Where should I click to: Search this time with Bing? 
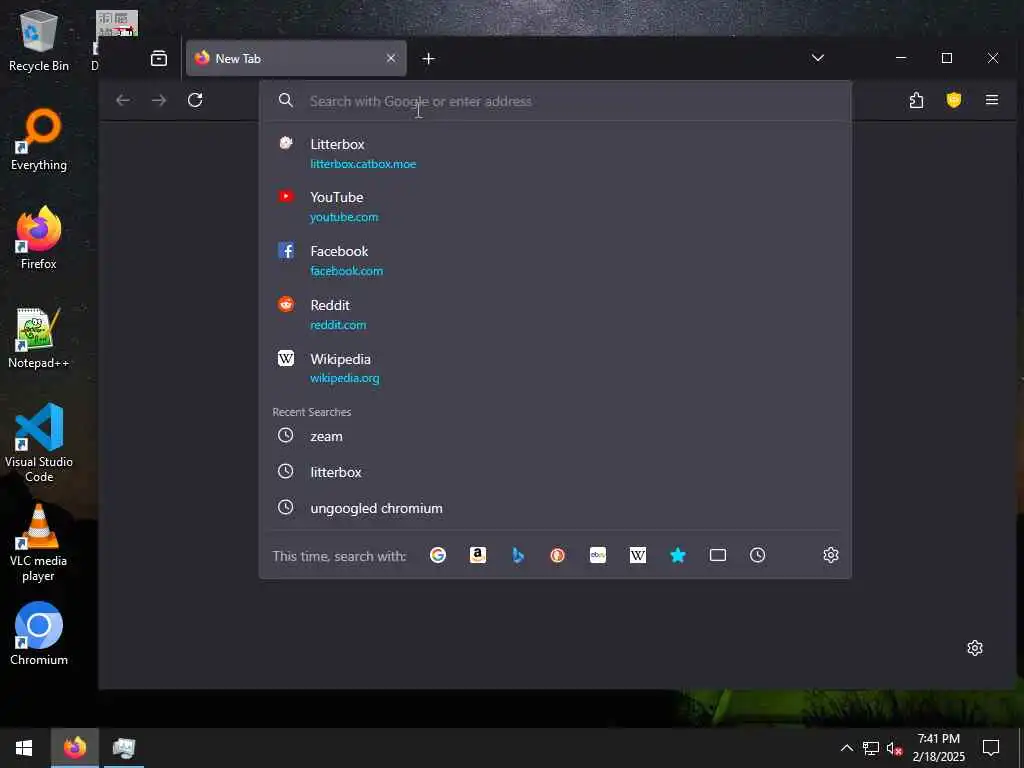click(518, 555)
